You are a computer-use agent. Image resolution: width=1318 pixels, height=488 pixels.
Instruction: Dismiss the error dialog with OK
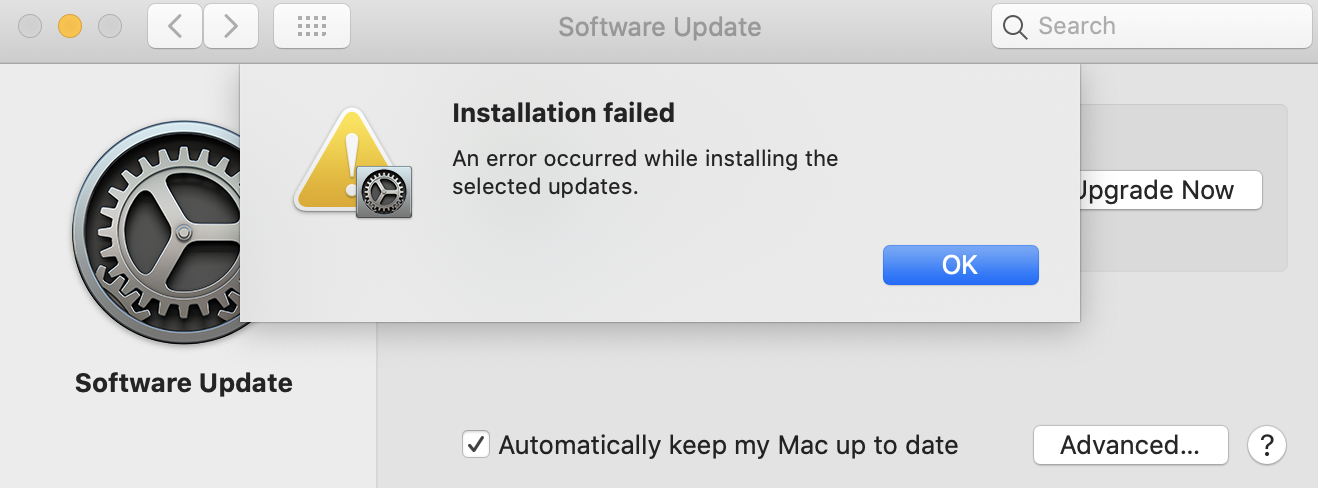tap(960, 265)
